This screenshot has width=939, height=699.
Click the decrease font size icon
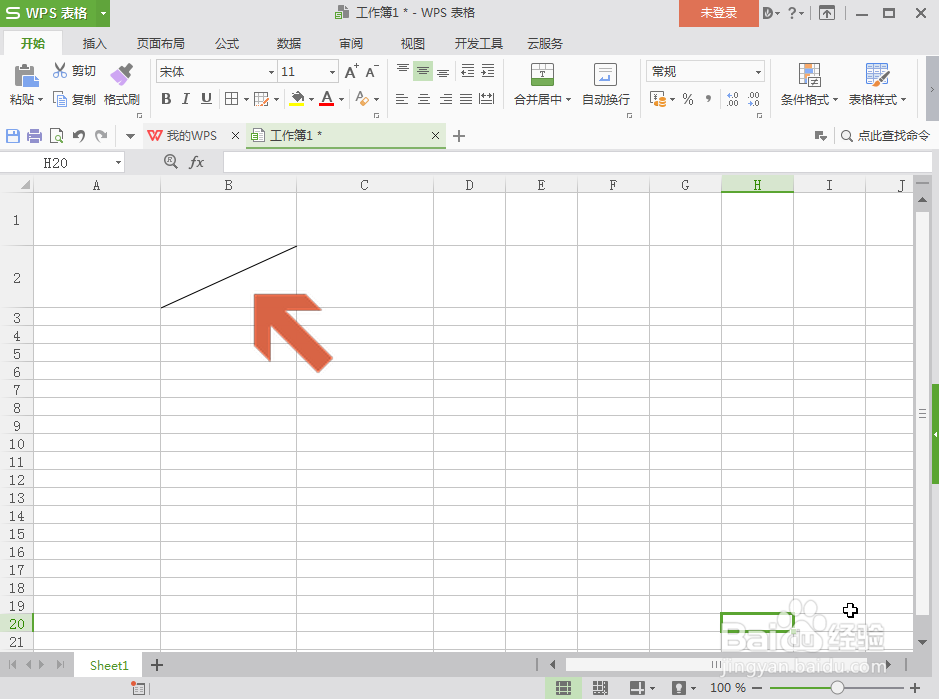tap(372, 71)
